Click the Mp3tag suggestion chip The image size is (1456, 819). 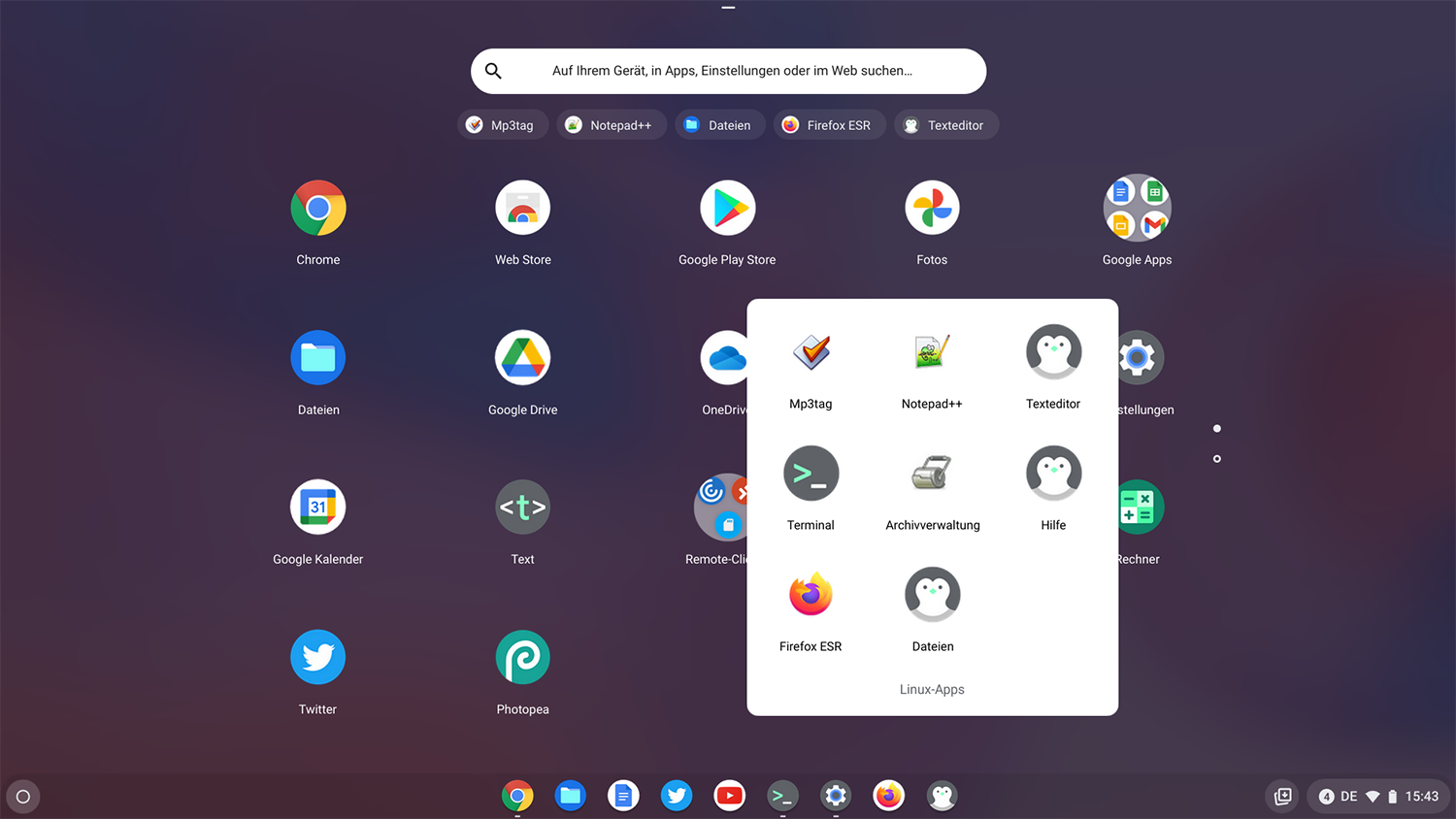503,125
